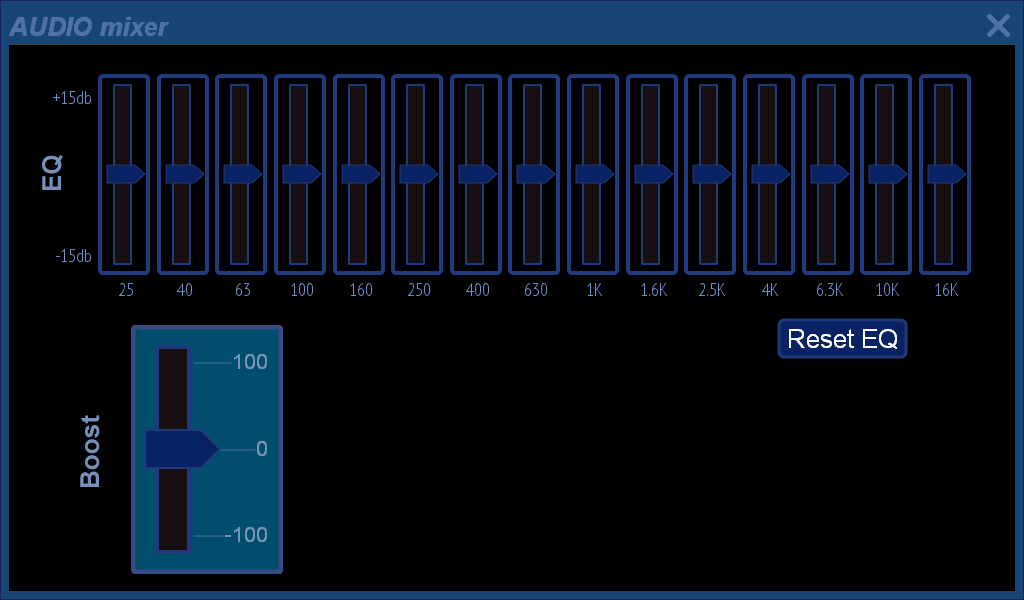Click the 4K EQ slider handle
The image size is (1024, 600).
pyautogui.click(x=769, y=174)
